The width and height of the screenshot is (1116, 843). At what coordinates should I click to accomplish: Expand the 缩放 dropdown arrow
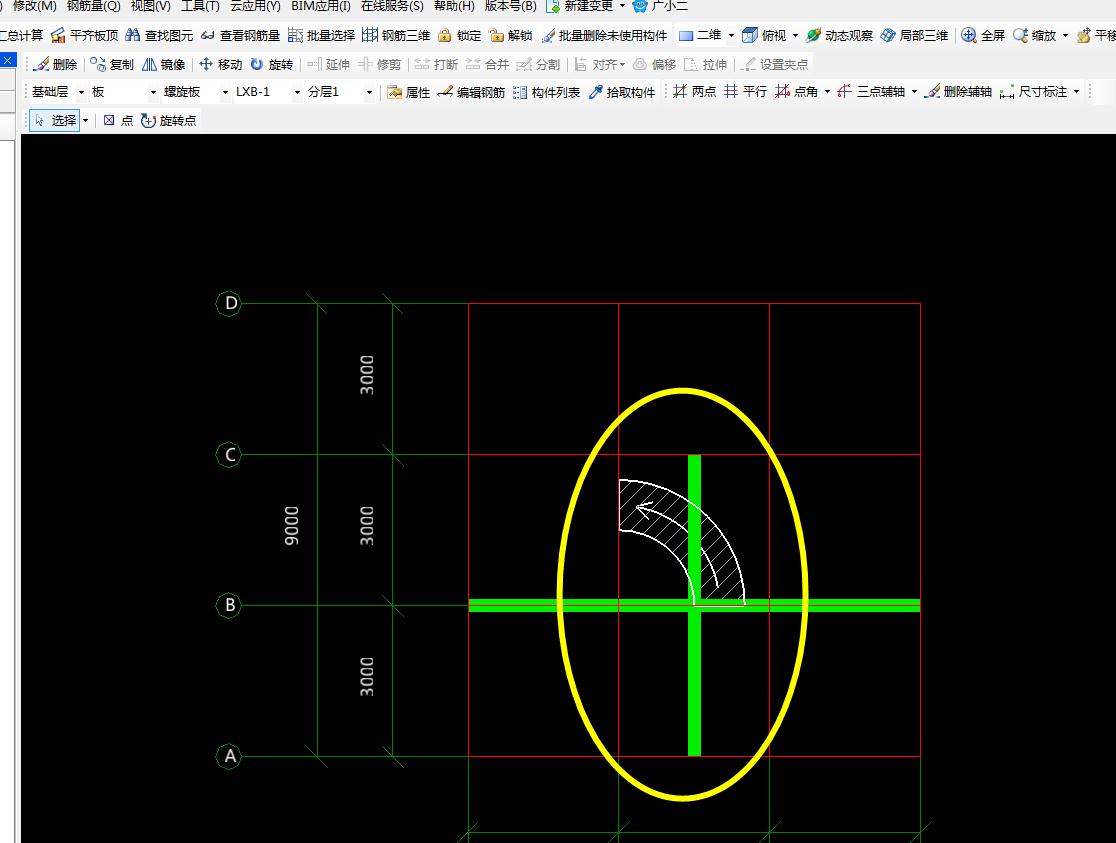(x=1065, y=35)
